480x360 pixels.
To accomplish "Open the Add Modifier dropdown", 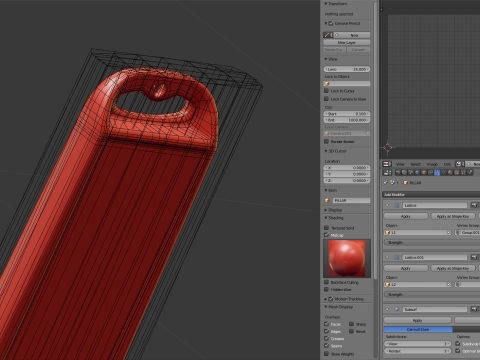I will coord(431,194).
